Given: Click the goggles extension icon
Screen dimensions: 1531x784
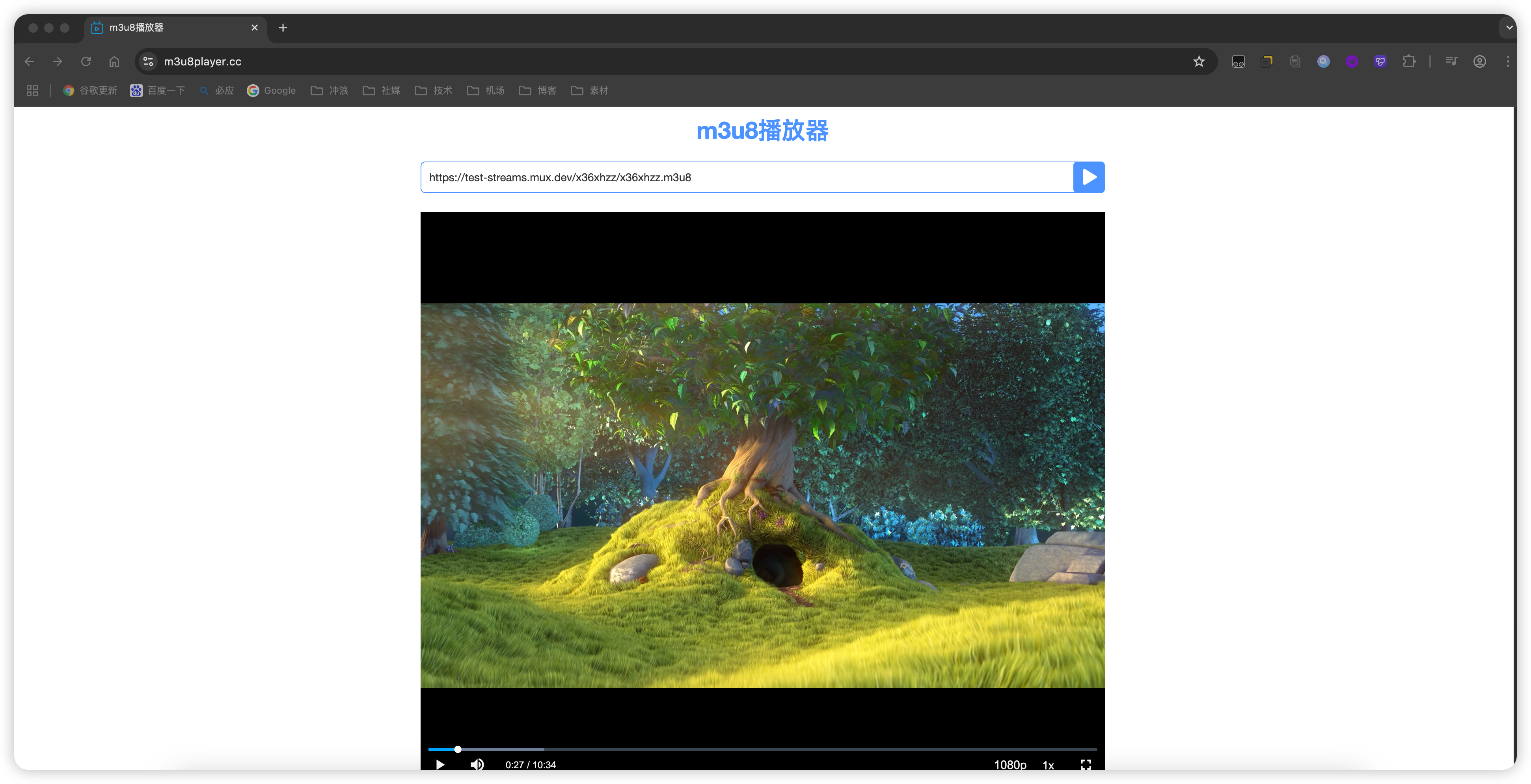Looking at the screenshot, I should [x=1238, y=61].
